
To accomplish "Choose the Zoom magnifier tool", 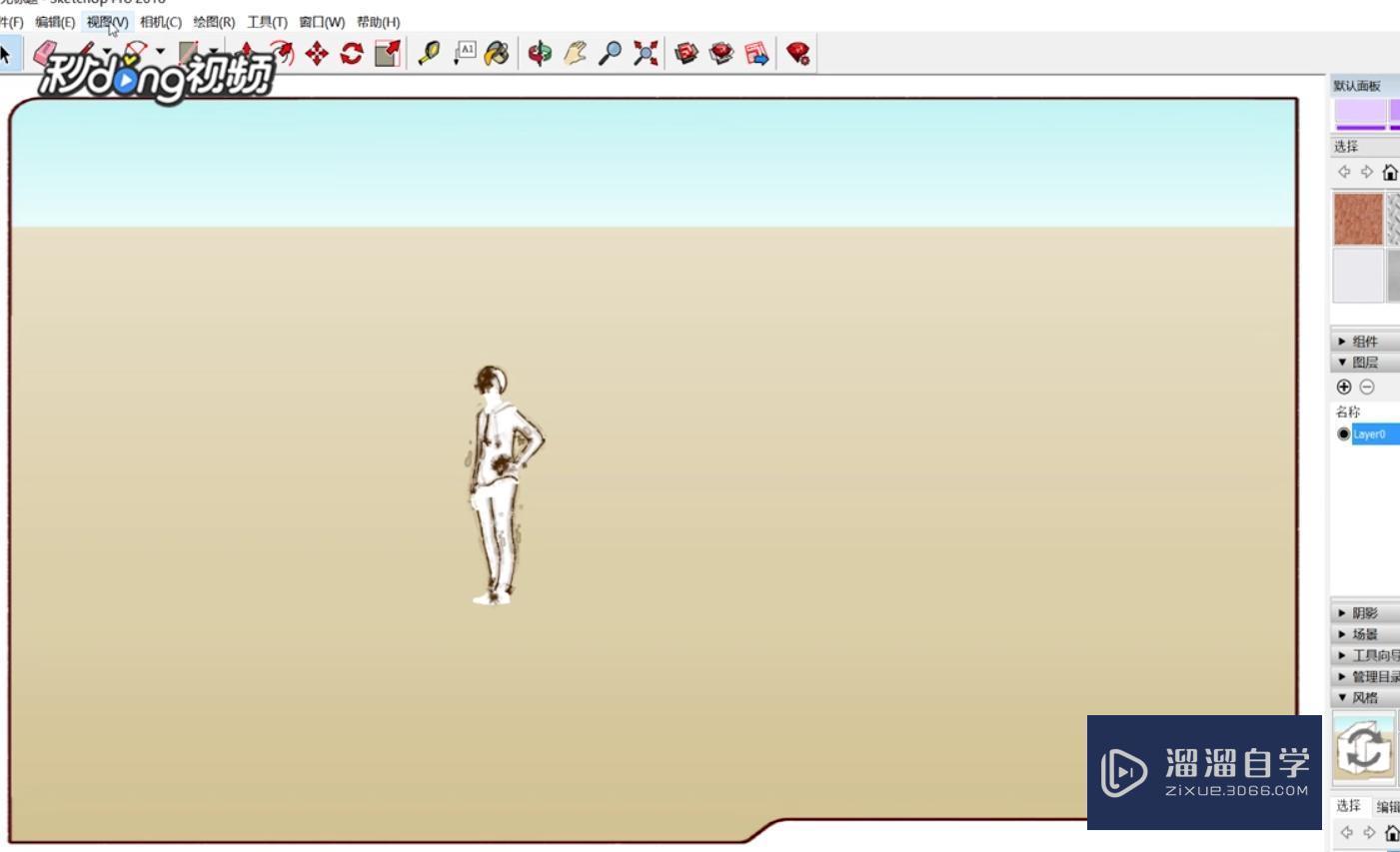I will (610, 53).
